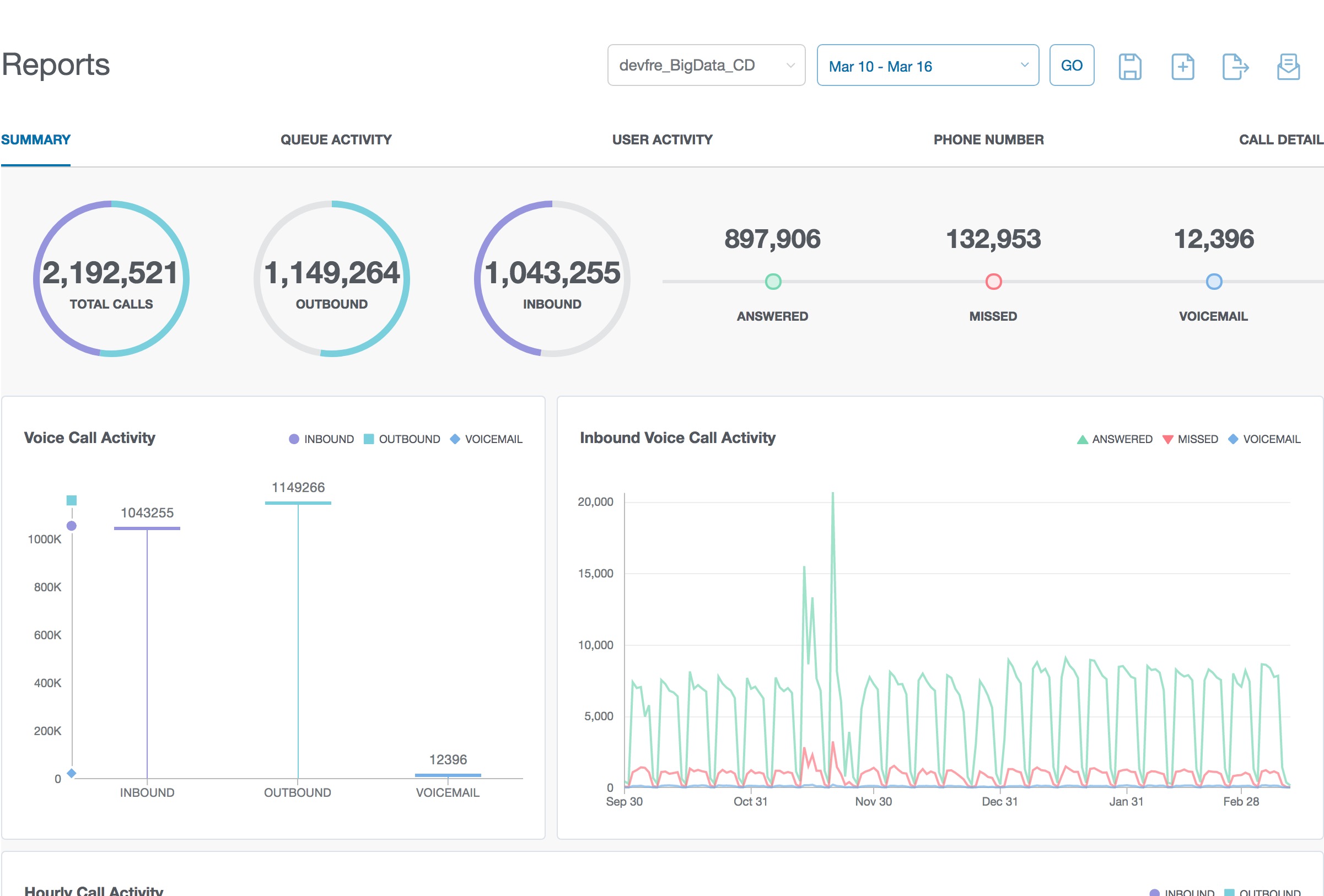The height and width of the screenshot is (896, 1324).
Task: Click the Inbound Voice Call Activity chart title
Action: point(677,438)
